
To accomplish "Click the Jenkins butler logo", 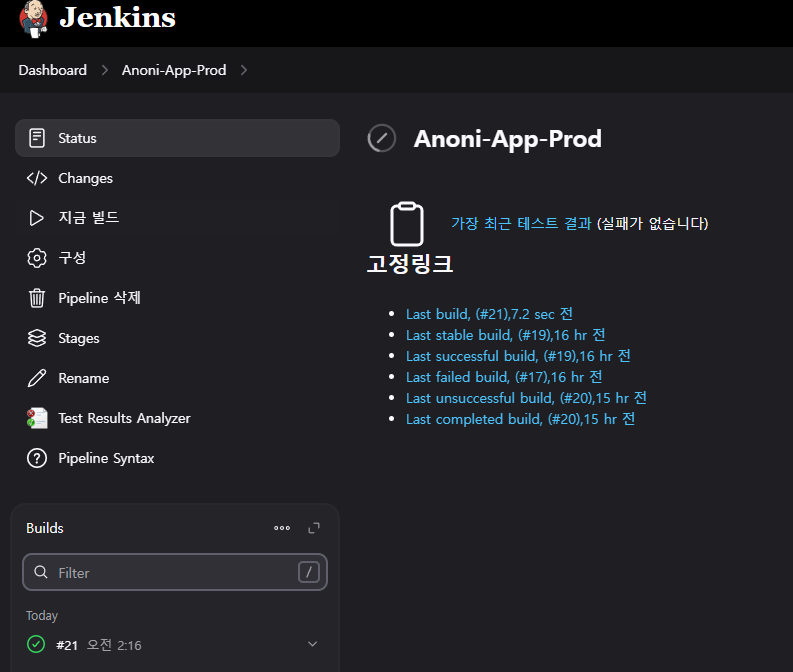I will pyautogui.click(x=33, y=19).
